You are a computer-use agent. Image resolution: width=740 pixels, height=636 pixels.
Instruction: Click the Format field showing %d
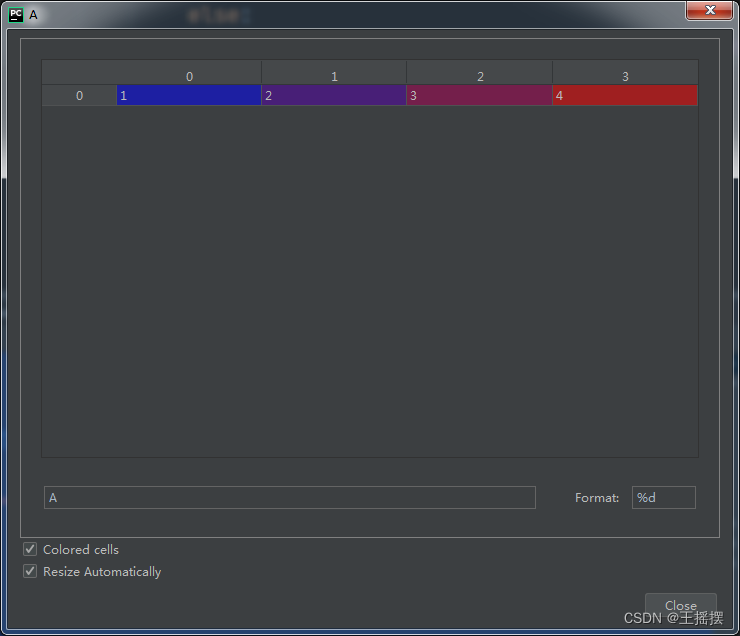pyautogui.click(x=664, y=497)
